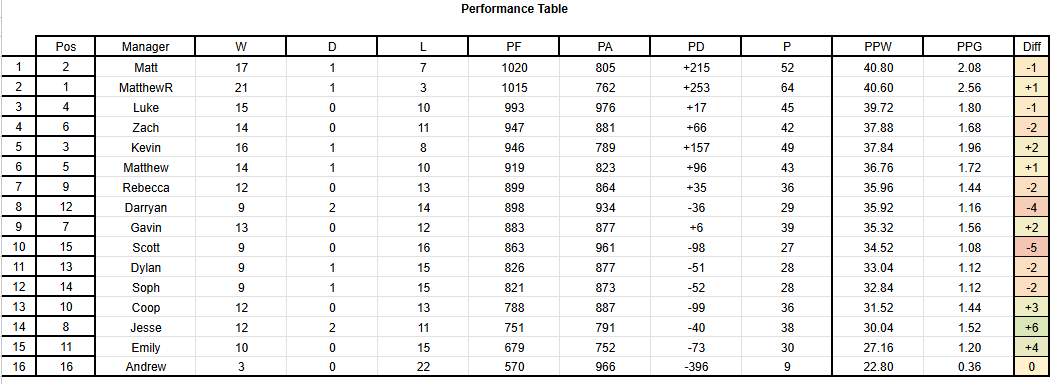This screenshot has width=1056, height=384.
Task: Select the cell containing MatthewR
Action: [145, 88]
